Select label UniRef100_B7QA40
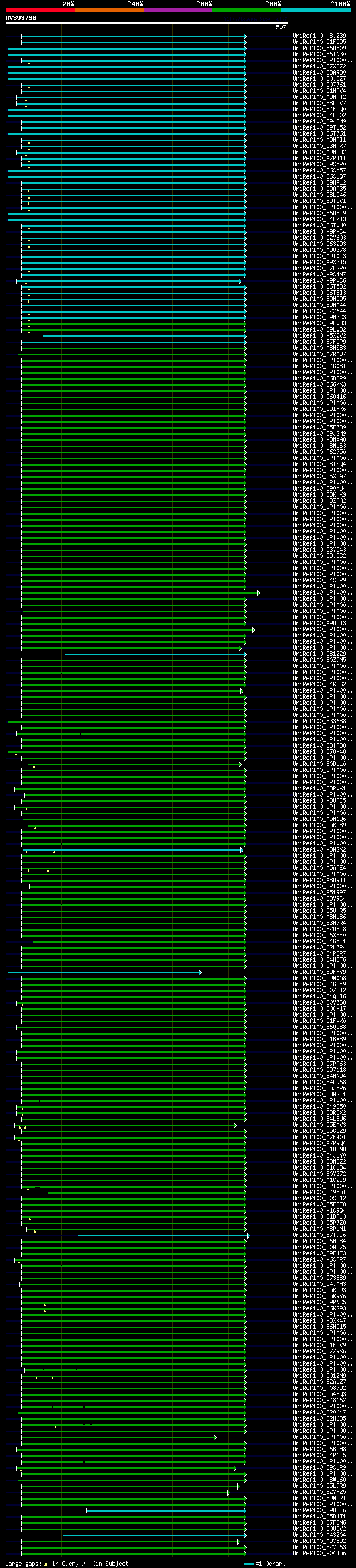Viewport: 356px width, 1568px height. 319,752
